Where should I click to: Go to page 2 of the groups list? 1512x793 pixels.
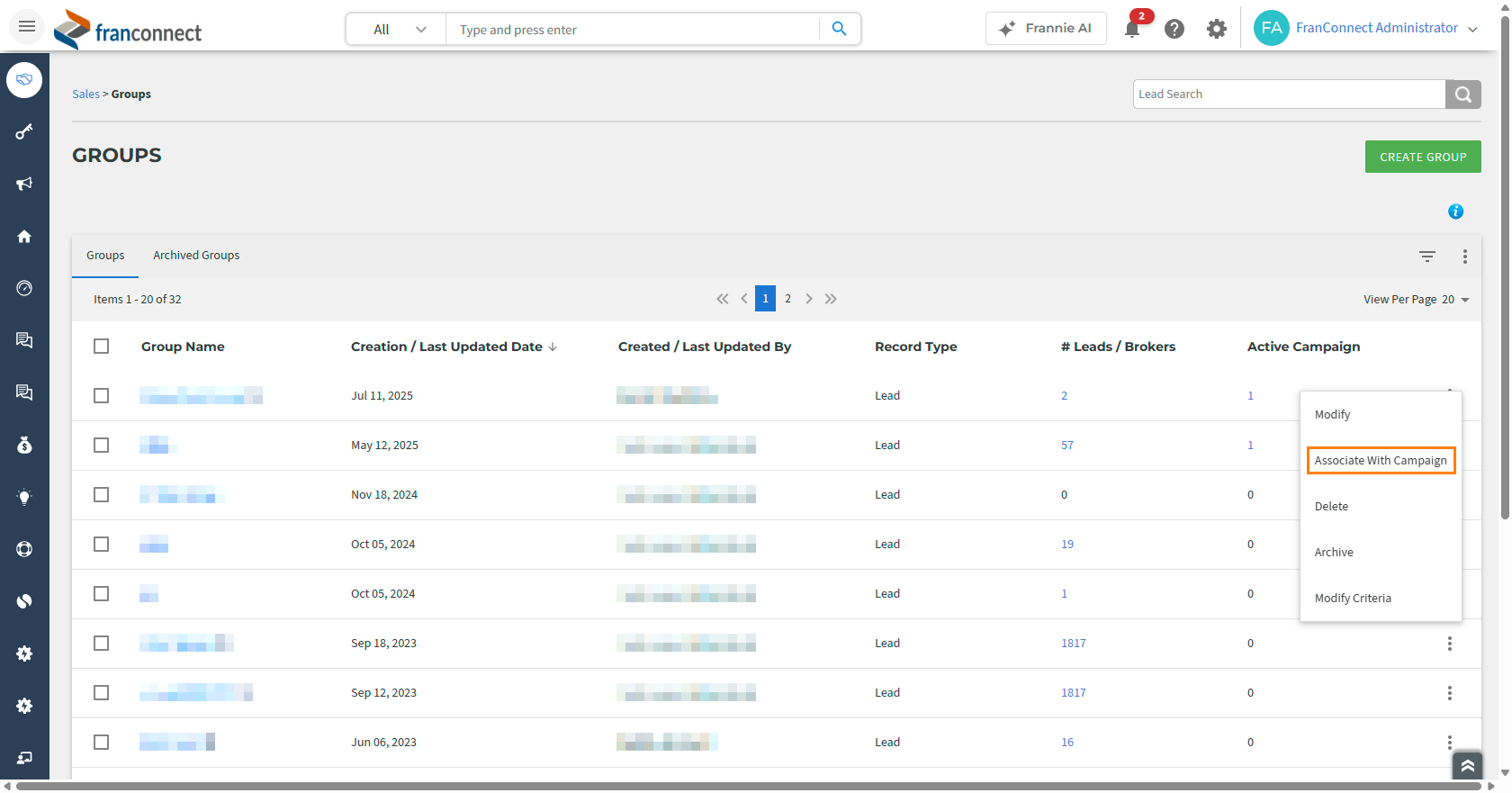coord(787,299)
